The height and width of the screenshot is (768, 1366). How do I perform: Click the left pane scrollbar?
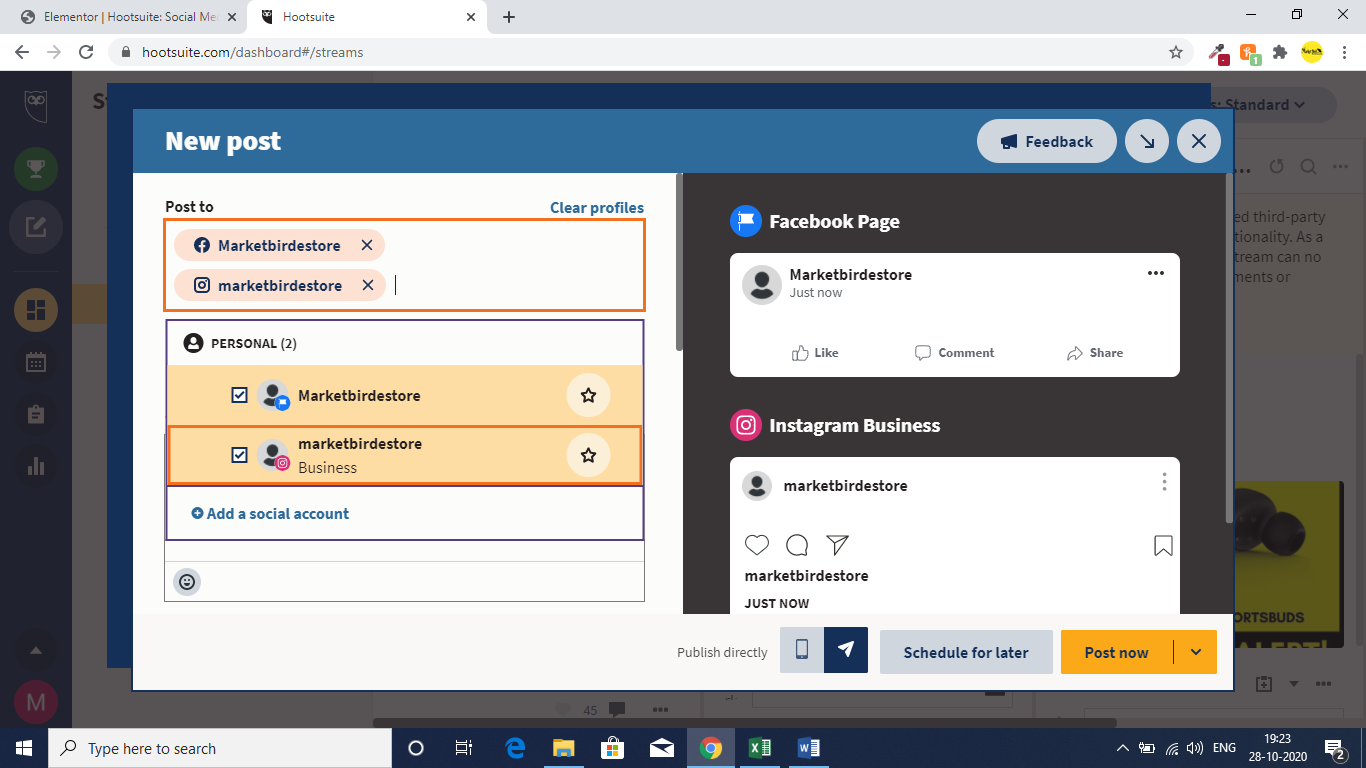click(x=679, y=262)
